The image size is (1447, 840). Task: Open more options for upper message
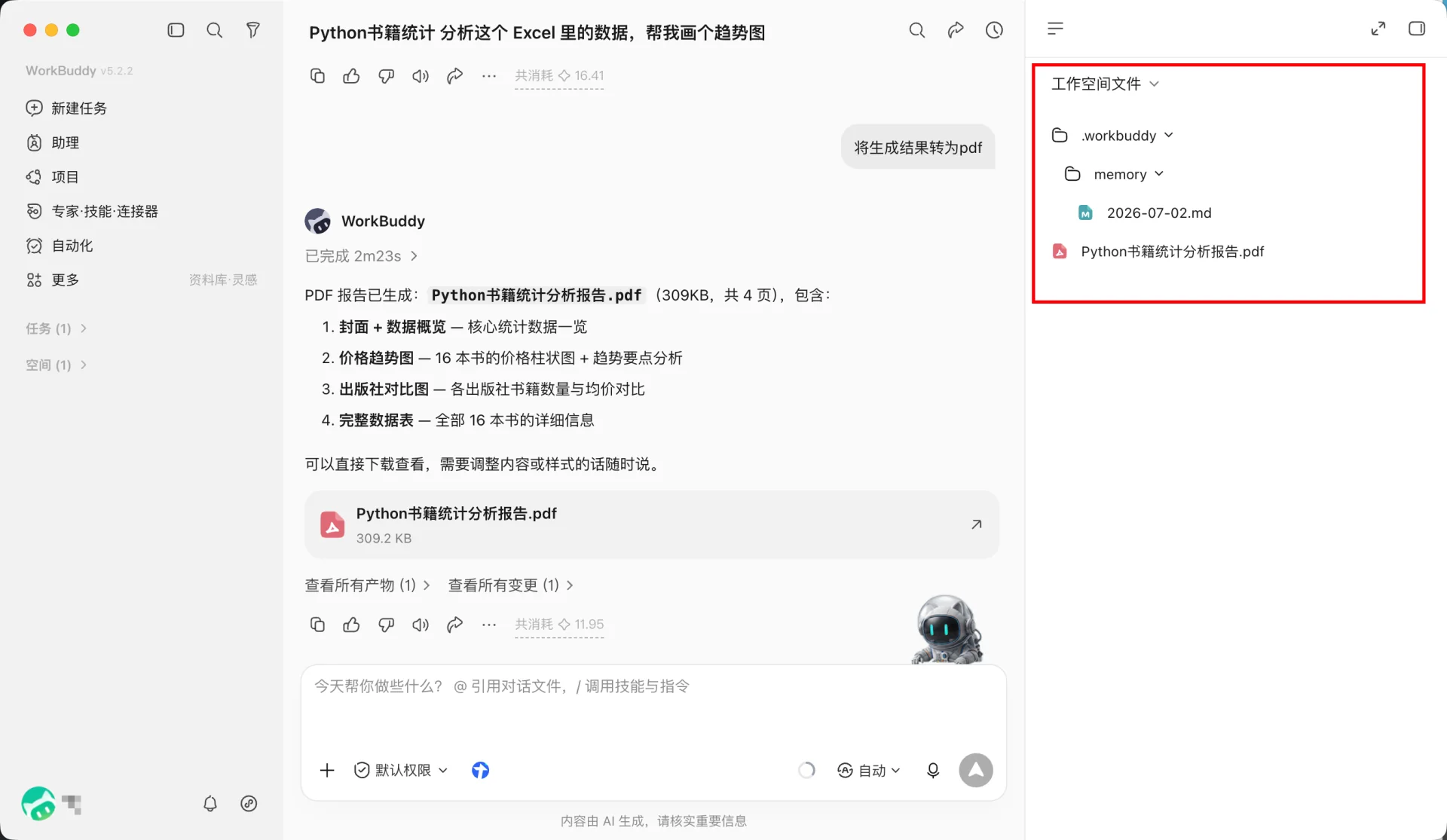[489, 76]
